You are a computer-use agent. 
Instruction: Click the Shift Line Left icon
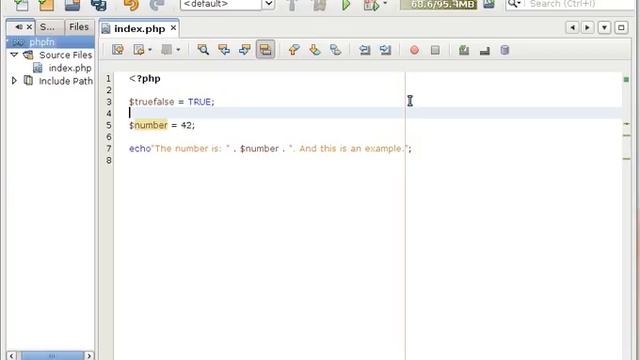364,50
